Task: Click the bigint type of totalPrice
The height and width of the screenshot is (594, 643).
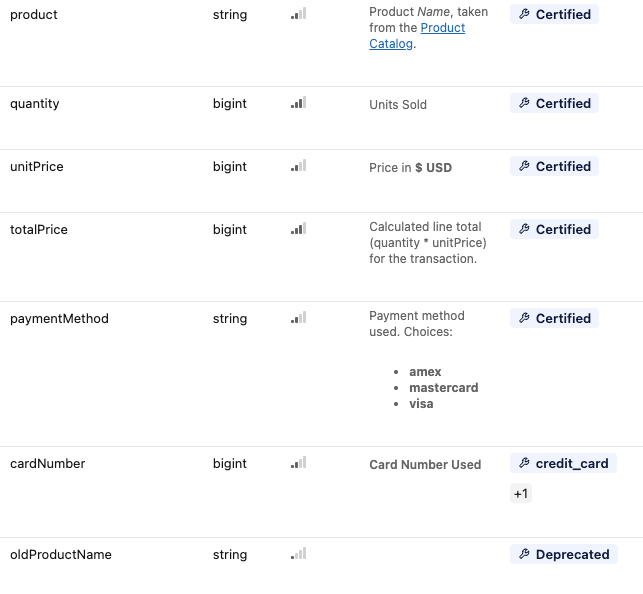Action: point(230,230)
